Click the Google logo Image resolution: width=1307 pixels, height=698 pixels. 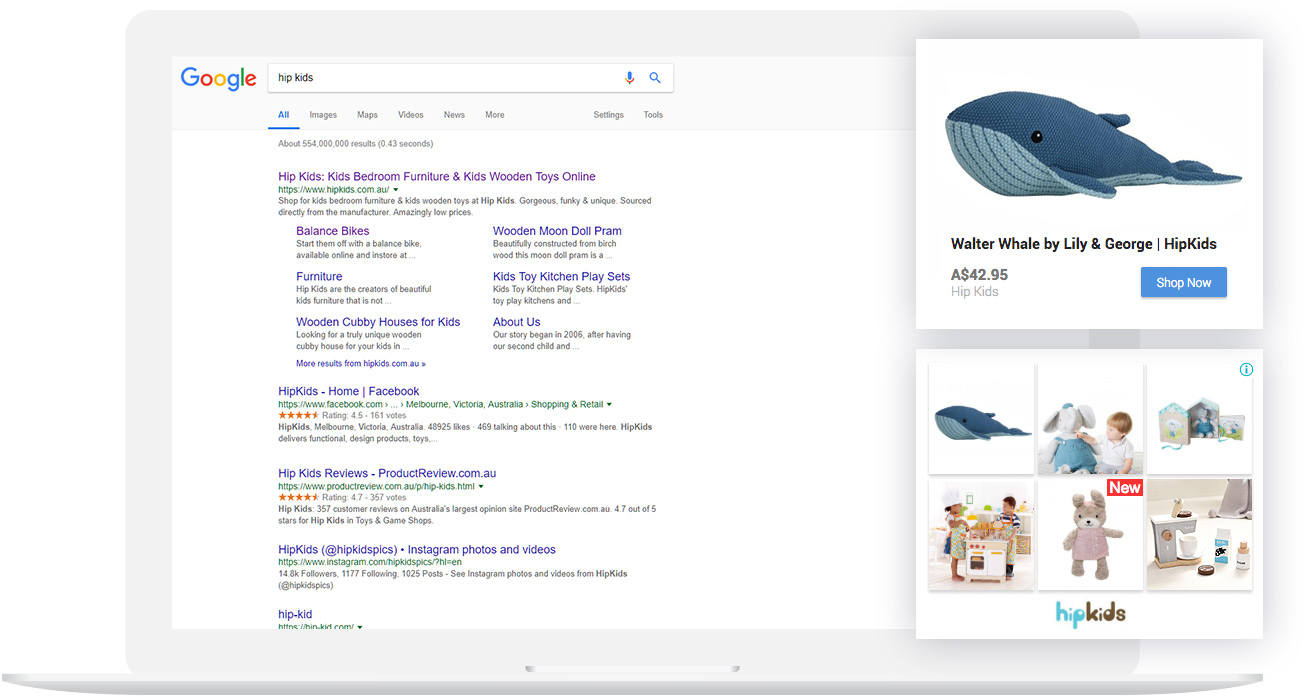click(218, 79)
